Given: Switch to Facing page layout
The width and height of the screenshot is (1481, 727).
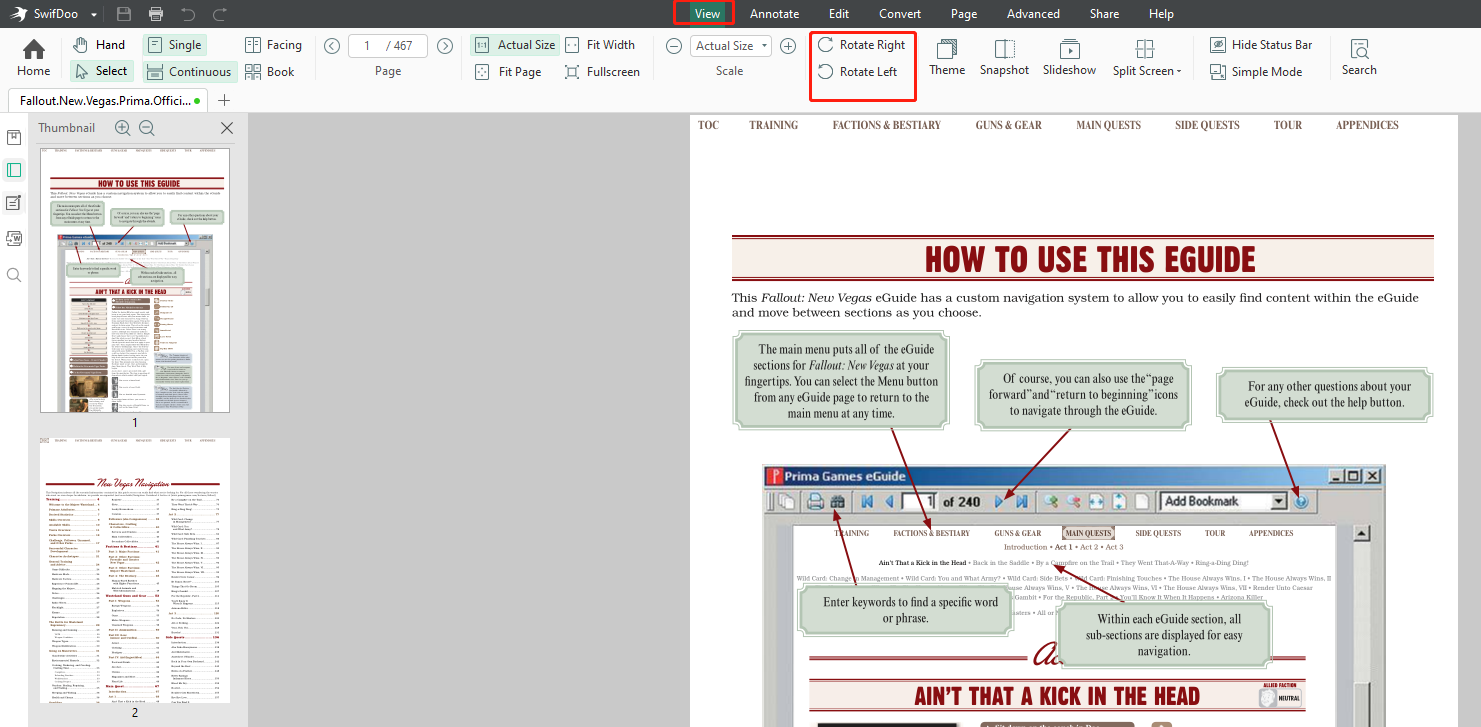Looking at the screenshot, I should [273, 45].
